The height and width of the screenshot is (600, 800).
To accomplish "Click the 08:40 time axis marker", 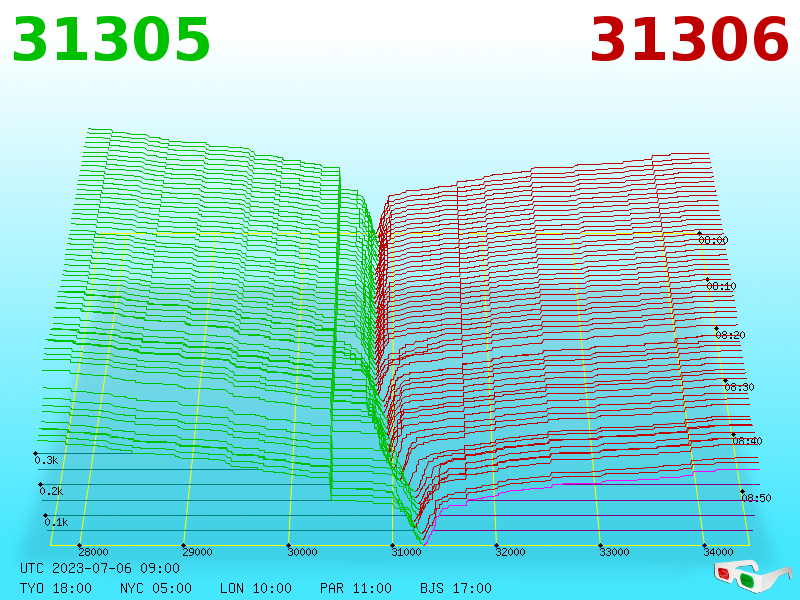I will (x=747, y=441).
